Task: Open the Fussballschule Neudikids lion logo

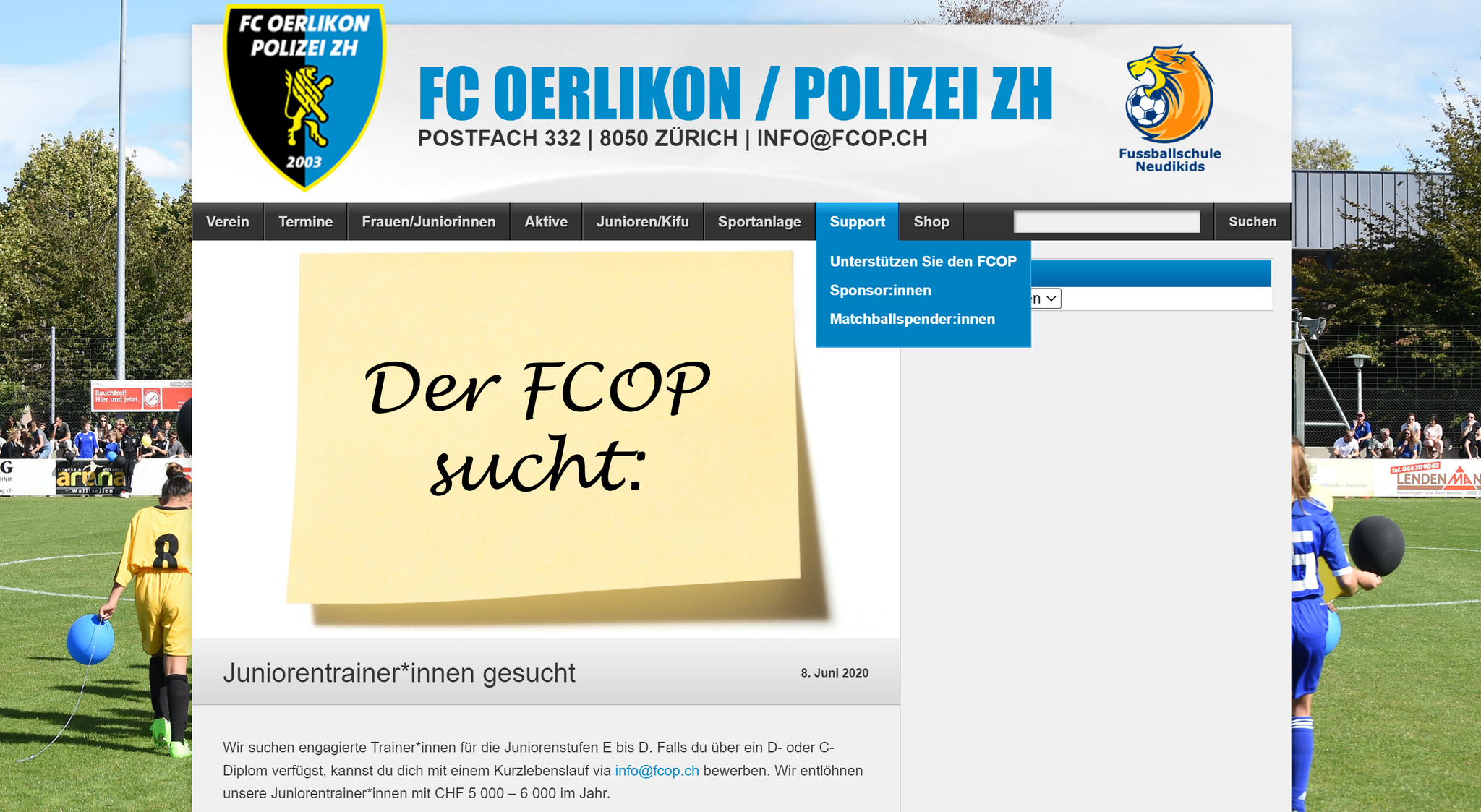Action: tap(1169, 108)
